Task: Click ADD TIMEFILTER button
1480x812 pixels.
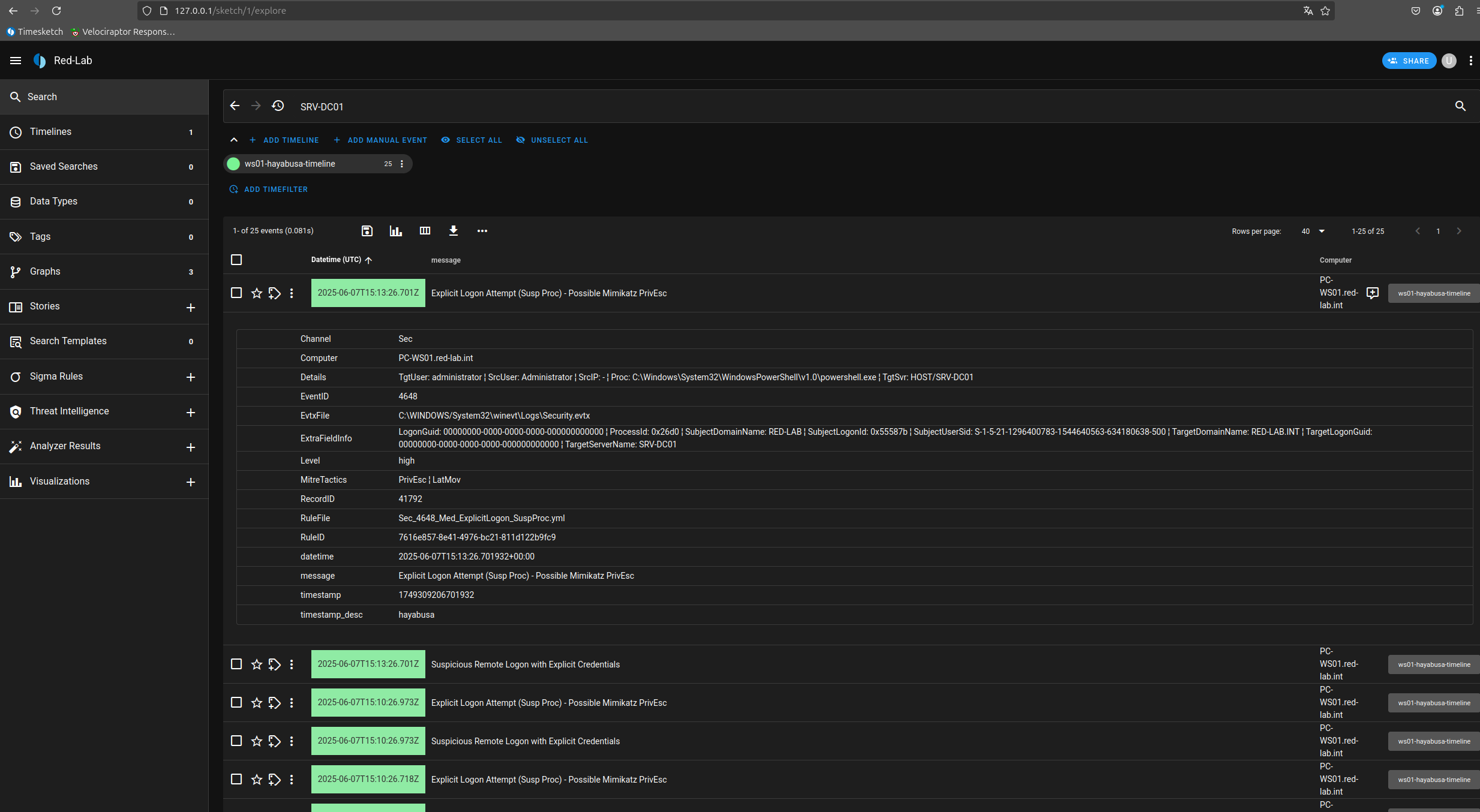Action: point(269,189)
